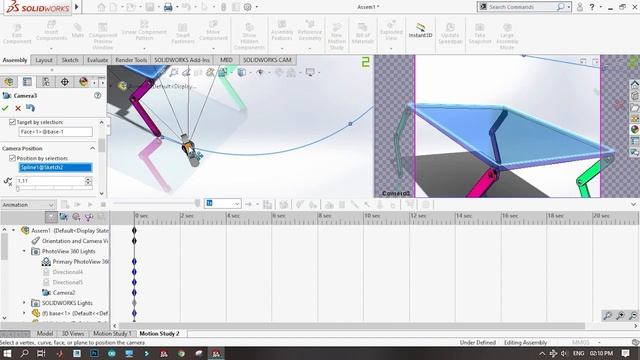Cancel the Camera3 PropertyManager with red X
The image size is (640, 360).
18,108
